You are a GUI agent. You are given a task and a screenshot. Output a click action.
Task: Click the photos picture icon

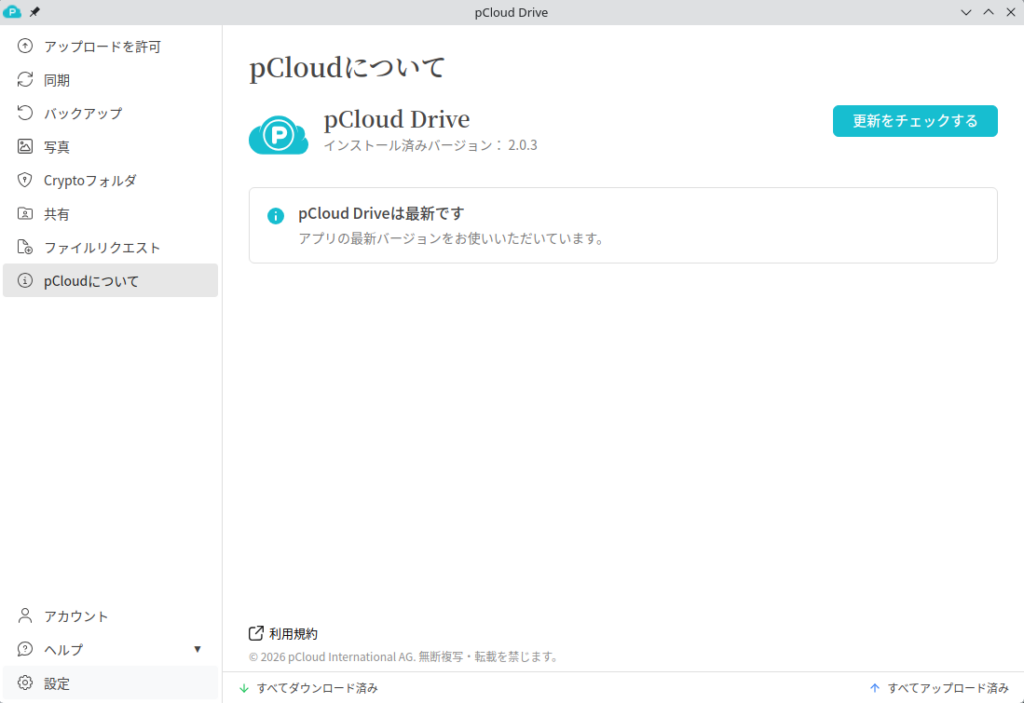tap(26, 147)
